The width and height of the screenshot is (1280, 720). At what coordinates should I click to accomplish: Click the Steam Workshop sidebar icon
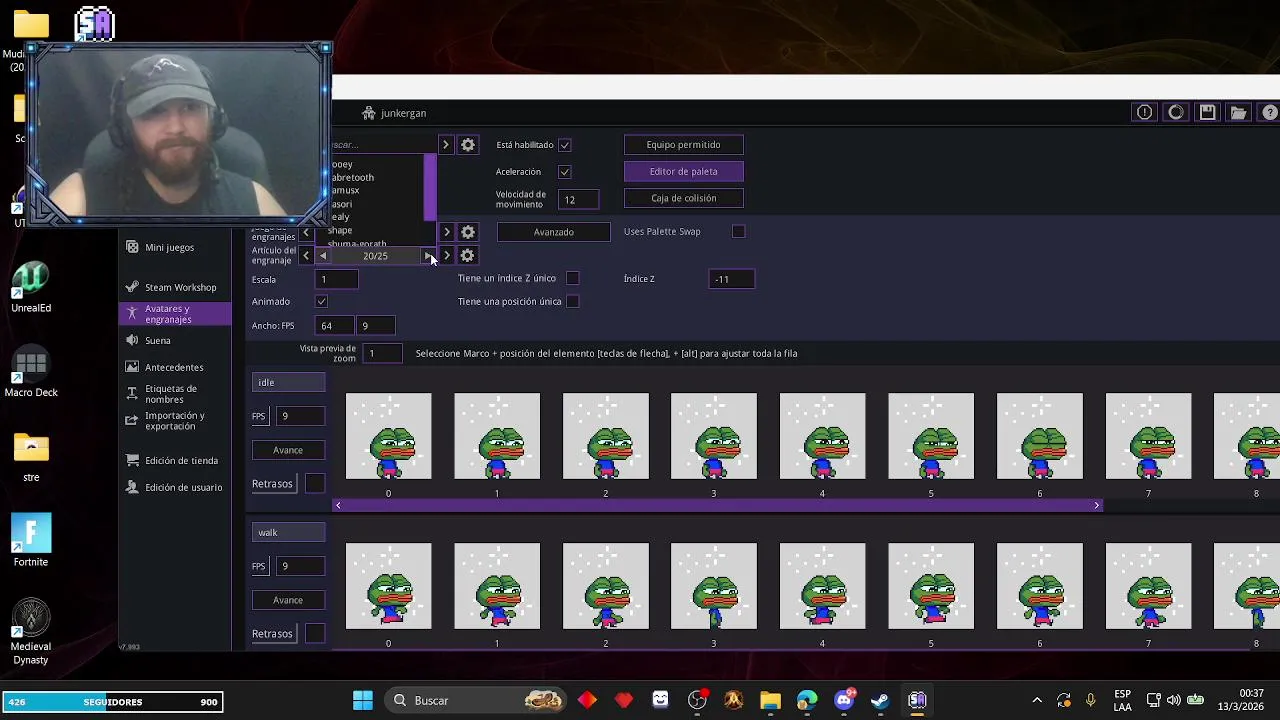(x=132, y=287)
